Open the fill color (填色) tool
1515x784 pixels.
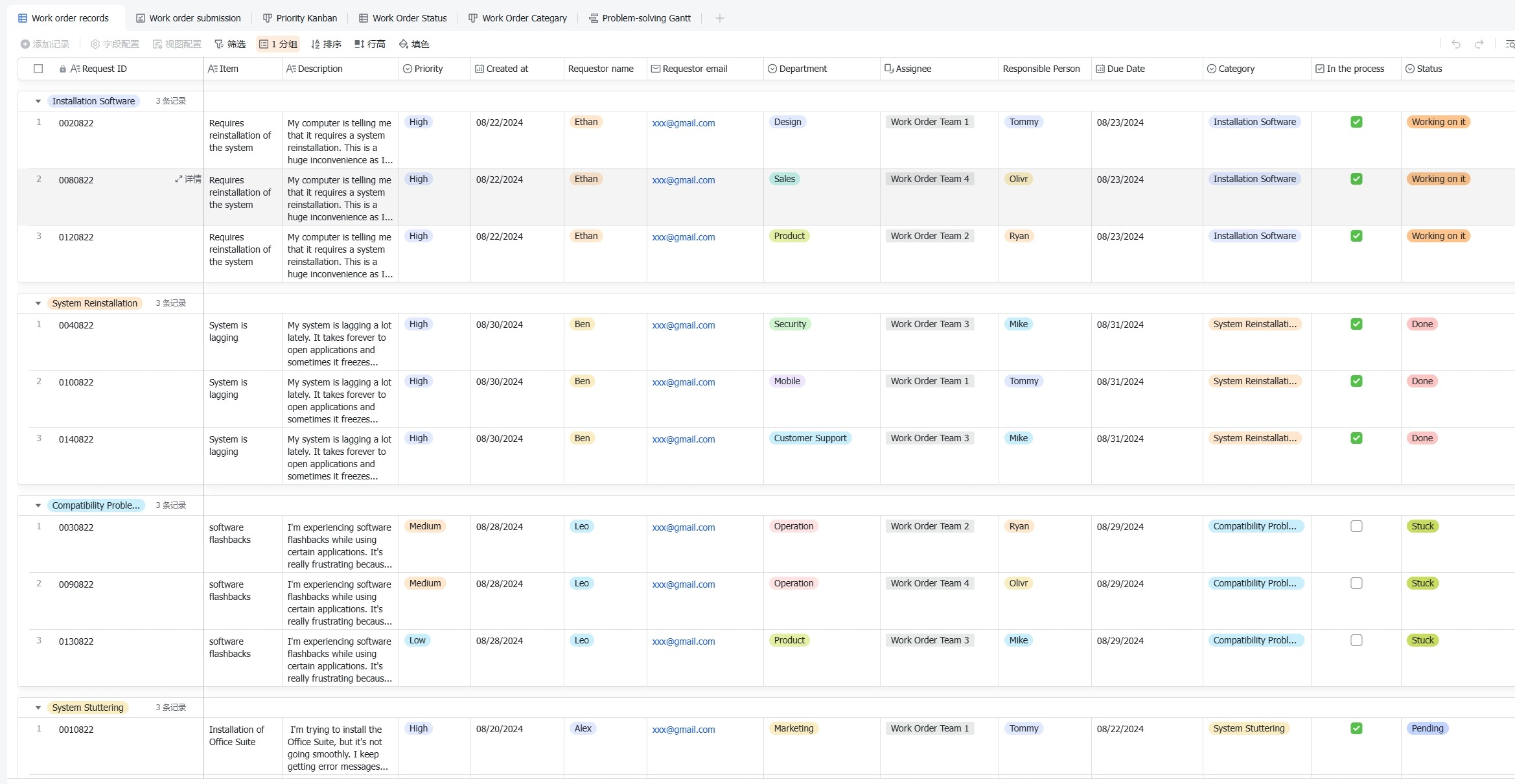point(414,44)
